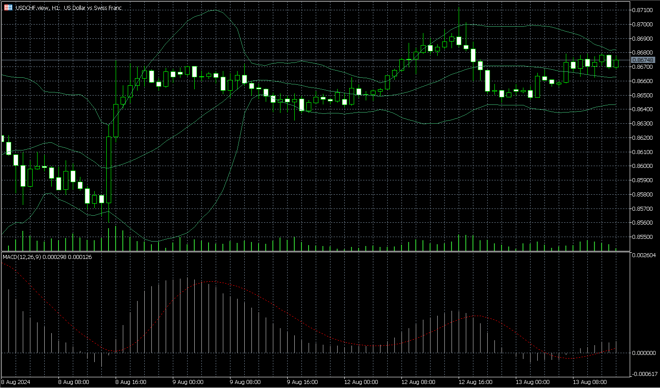Click the 0.85500 price axis value
This screenshot has width=660, height=388.
point(643,237)
